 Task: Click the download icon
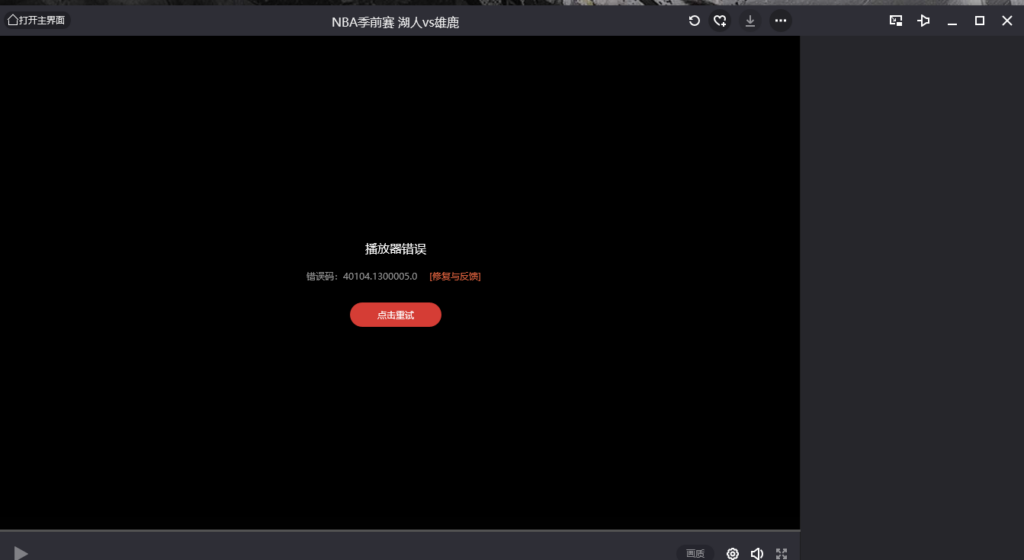coord(750,21)
